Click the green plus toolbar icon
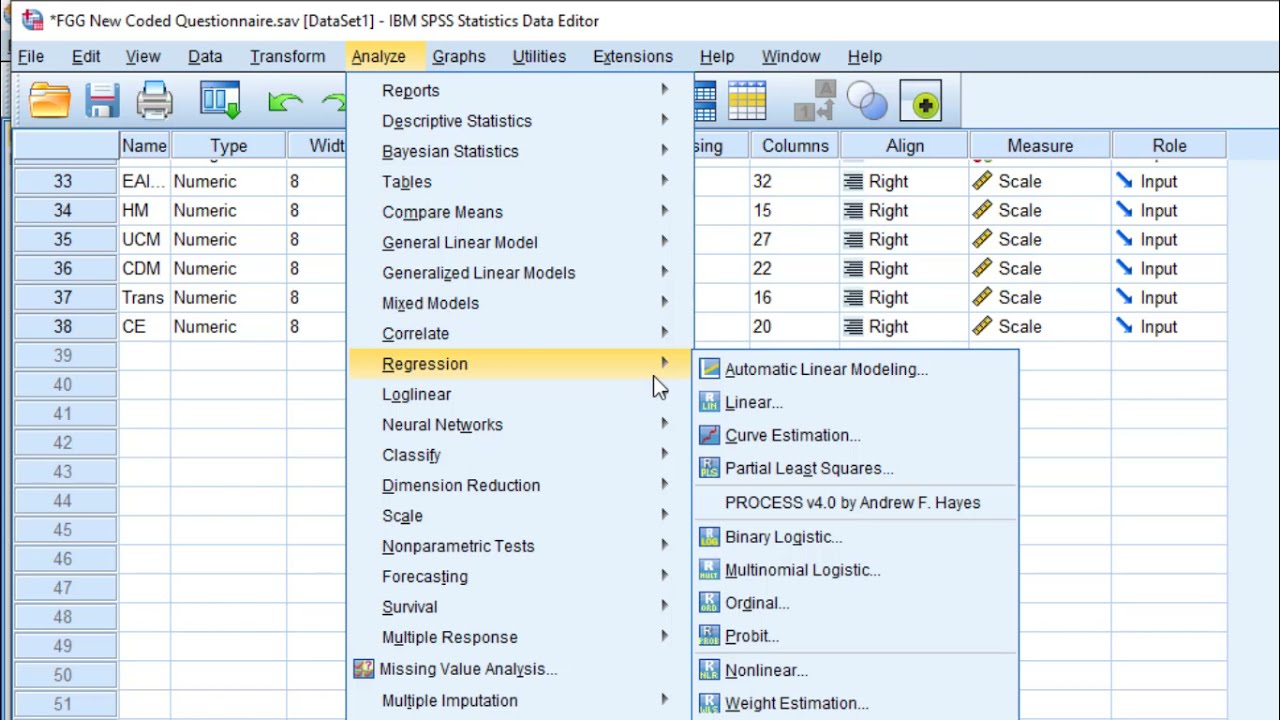Screen dimensions: 1280x720 click(921, 101)
